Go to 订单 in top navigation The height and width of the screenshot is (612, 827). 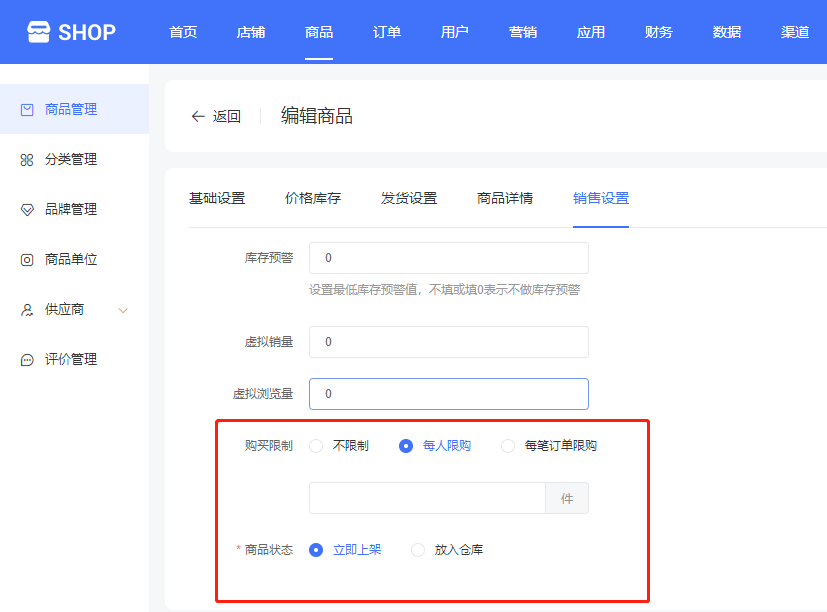(x=387, y=32)
